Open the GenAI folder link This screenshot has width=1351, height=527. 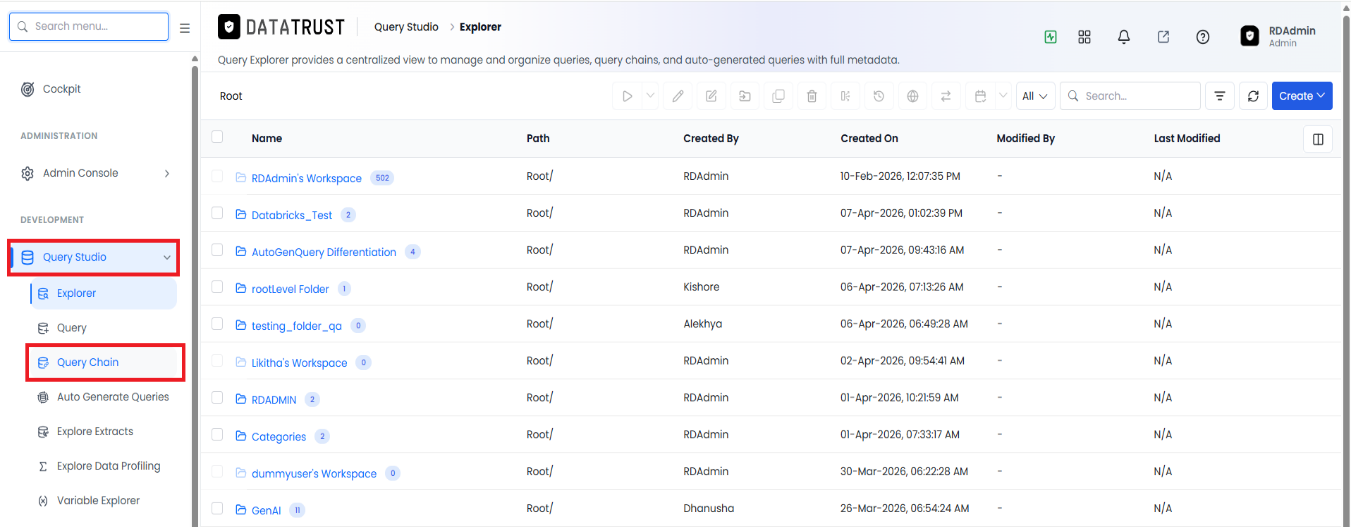click(x=266, y=510)
